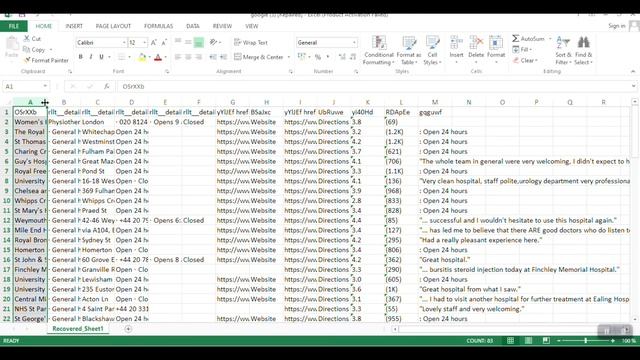The height and width of the screenshot is (360, 640).
Task: Switch to Page Layout view in status bar
Action: (528, 340)
